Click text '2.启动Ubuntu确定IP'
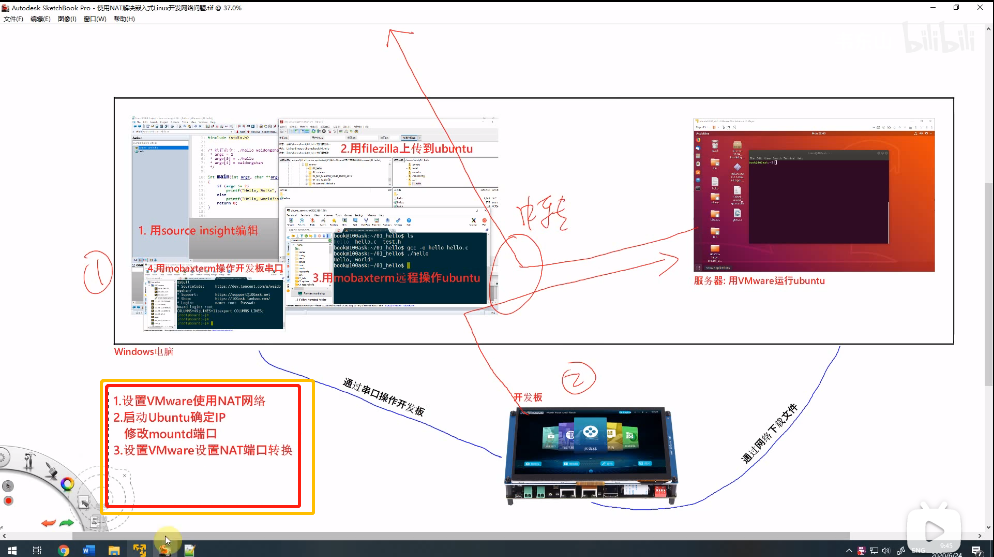Image resolution: width=994 pixels, height=557 pixels. pos(169,418)
